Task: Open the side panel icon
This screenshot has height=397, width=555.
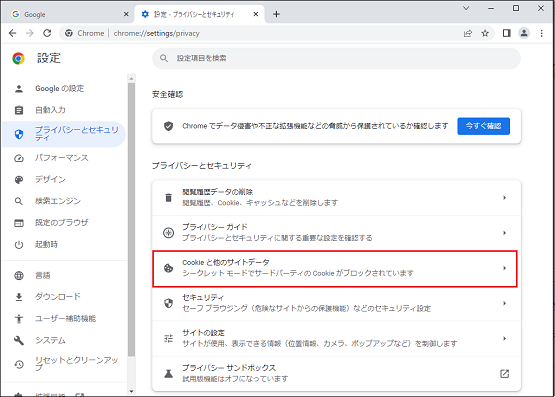Action: (507, 33)
